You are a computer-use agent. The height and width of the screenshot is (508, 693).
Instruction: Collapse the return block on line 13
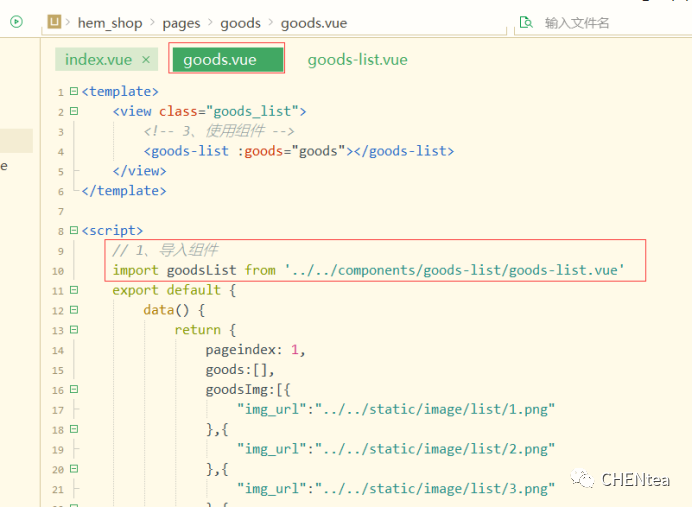[x=74, y=330]
